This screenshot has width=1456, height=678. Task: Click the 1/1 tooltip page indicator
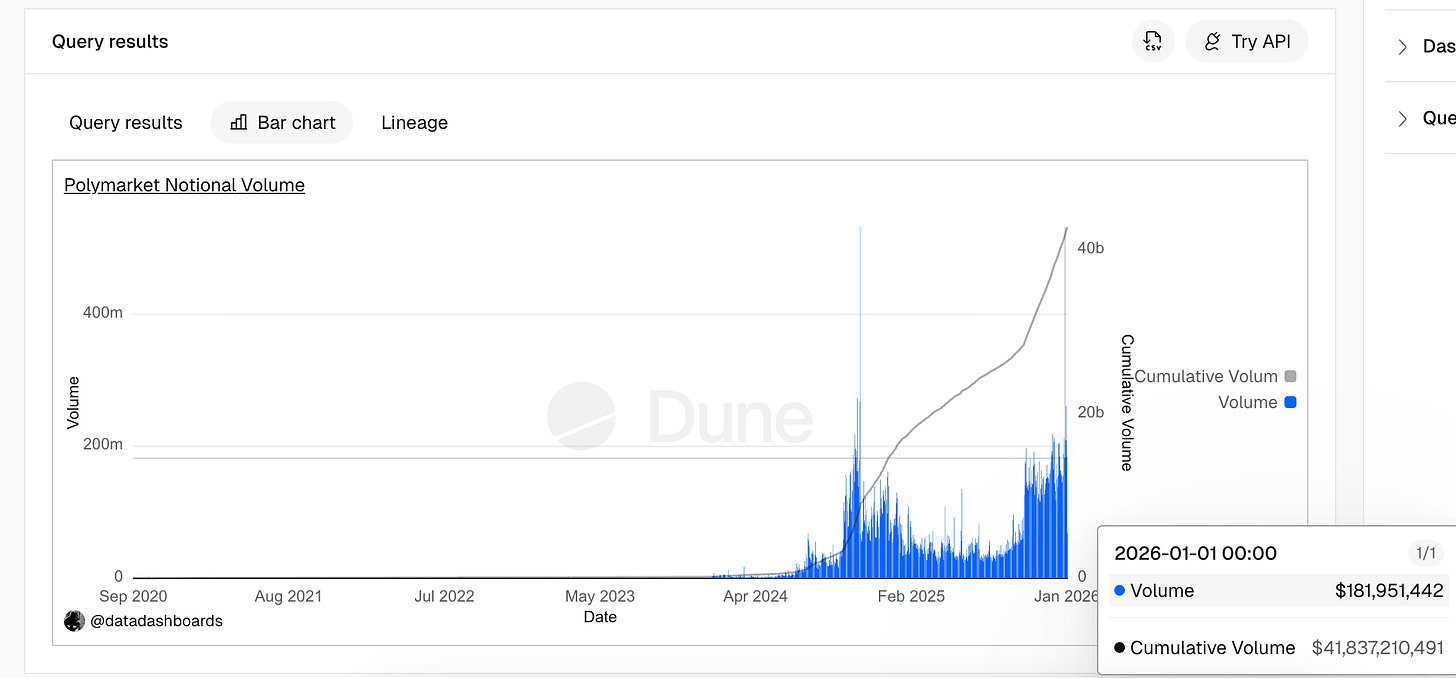click(x=1427, y=553)
